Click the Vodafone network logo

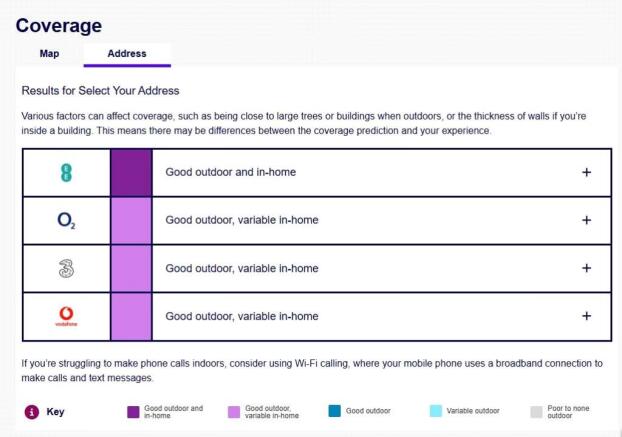(66, 316)
